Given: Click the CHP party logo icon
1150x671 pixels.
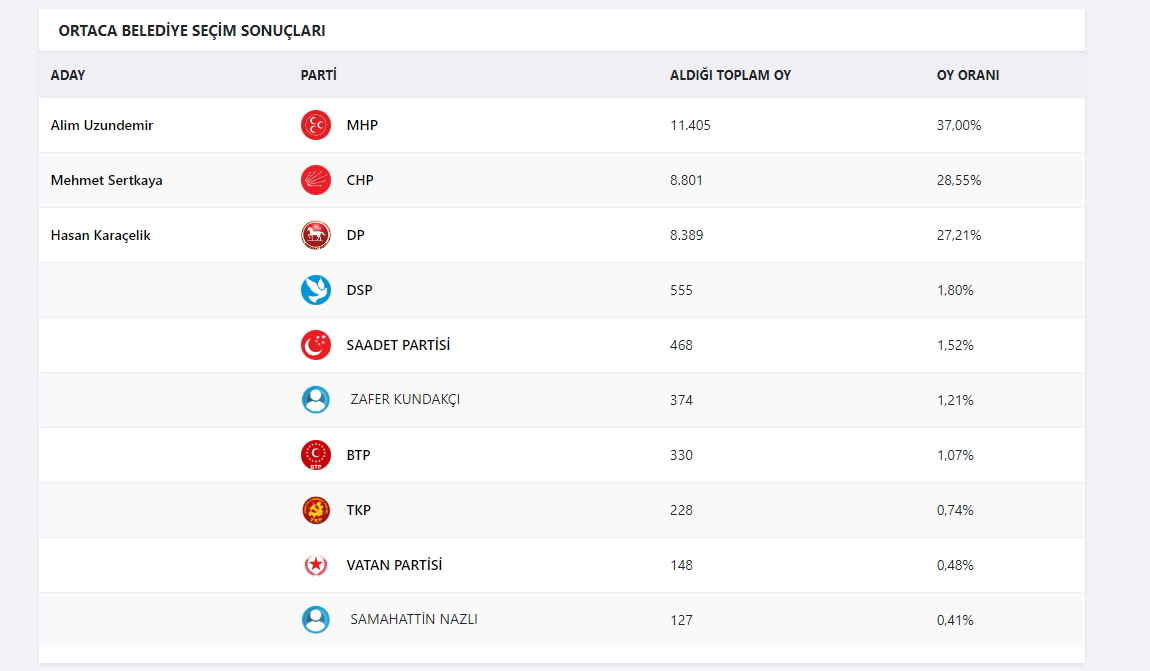Looking at the screenshot, I should tap(316, 180).
